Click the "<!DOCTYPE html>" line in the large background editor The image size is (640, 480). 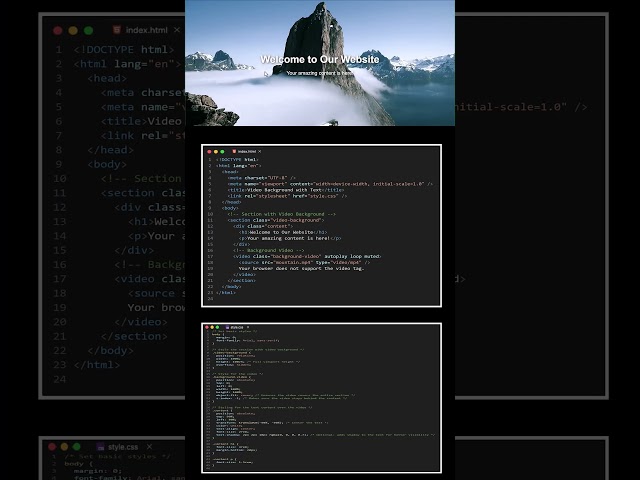point(124,50)
